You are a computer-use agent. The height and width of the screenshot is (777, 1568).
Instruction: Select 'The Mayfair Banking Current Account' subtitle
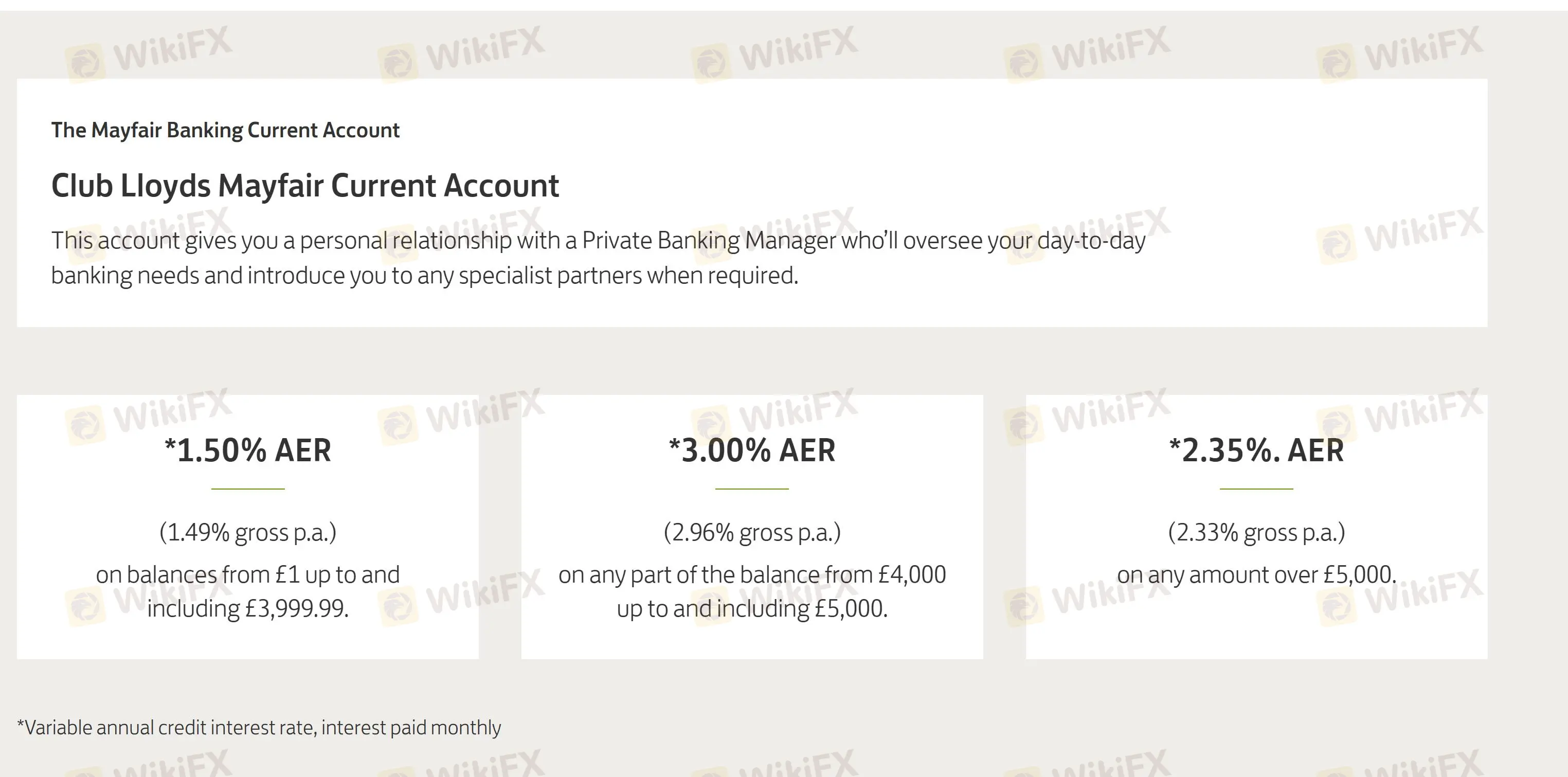(225, 130)
